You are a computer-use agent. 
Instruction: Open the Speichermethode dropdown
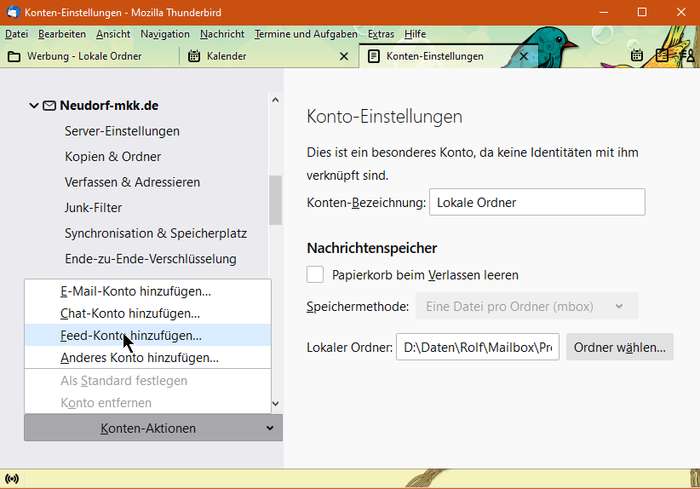(x=526, y=306)
